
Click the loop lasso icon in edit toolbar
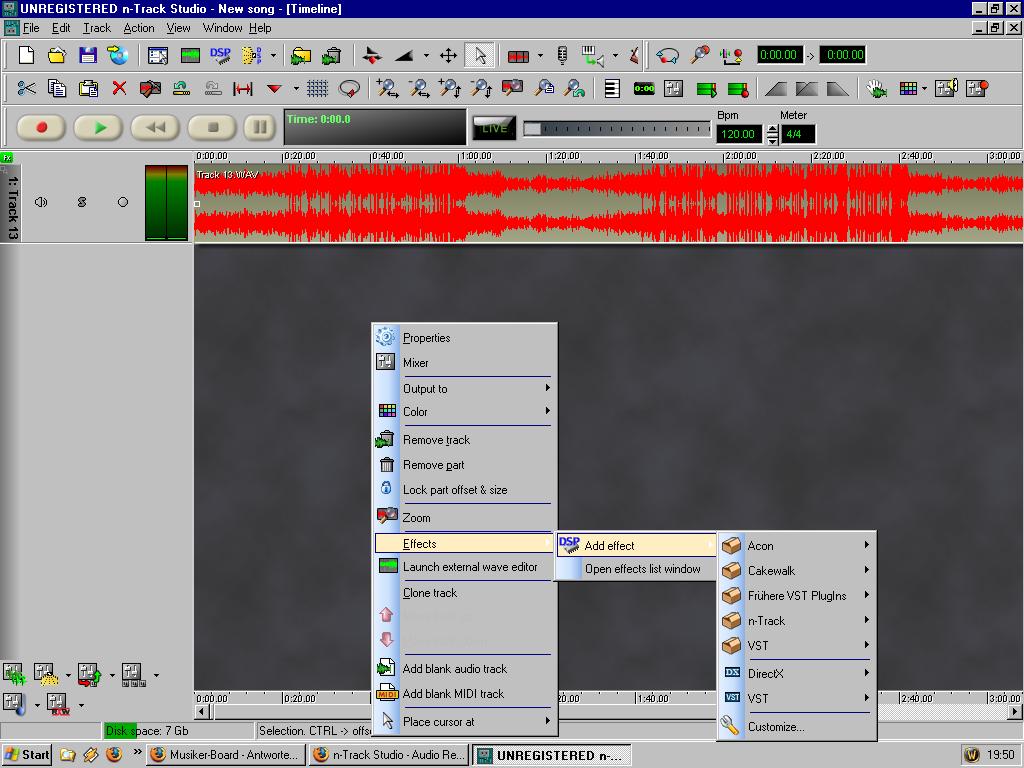click(349, 88)
